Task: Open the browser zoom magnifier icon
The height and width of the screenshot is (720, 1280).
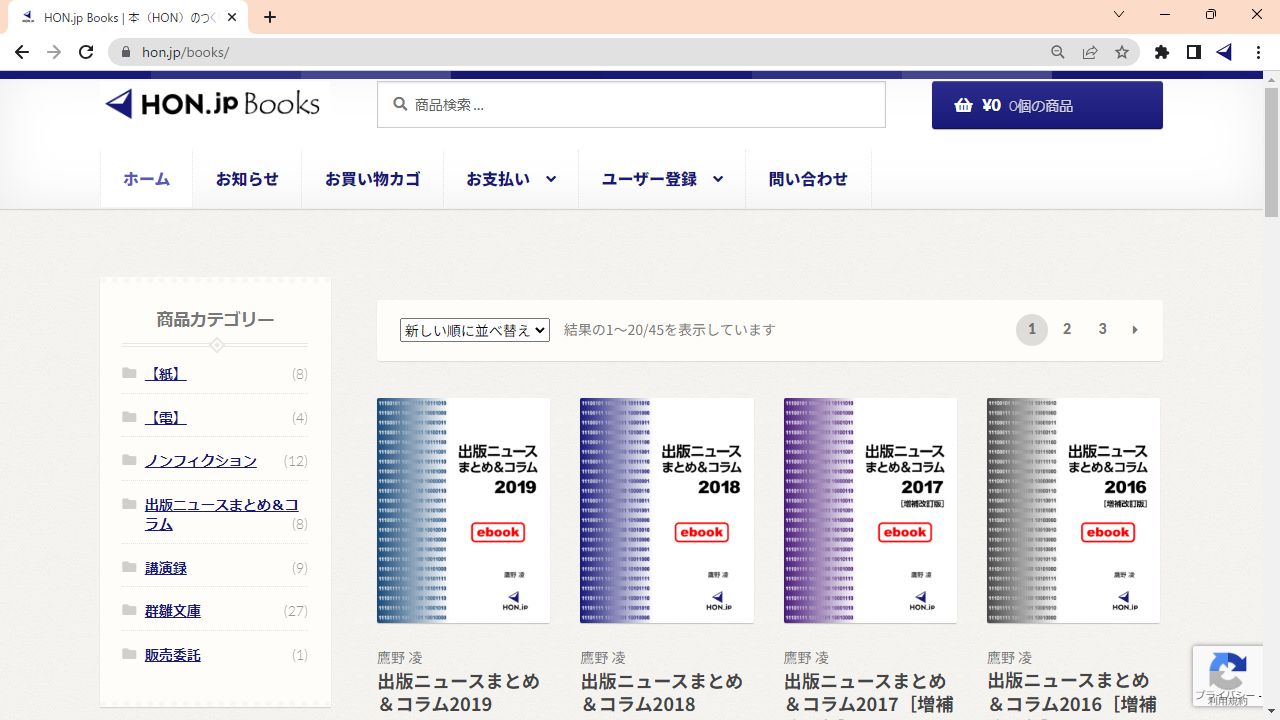Action: click(x=1058, y=52)
